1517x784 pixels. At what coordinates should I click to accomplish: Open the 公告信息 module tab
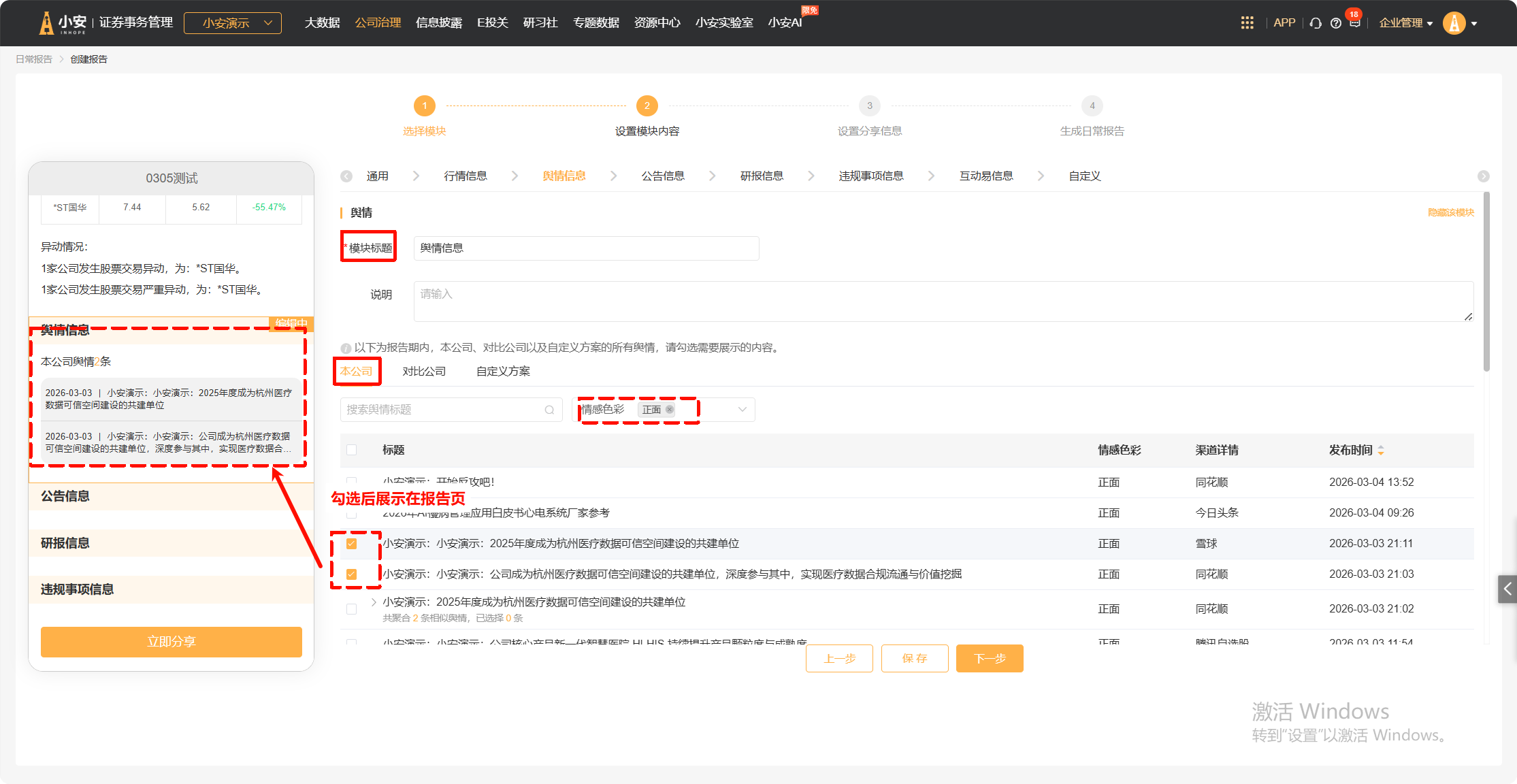coord(662,176)
